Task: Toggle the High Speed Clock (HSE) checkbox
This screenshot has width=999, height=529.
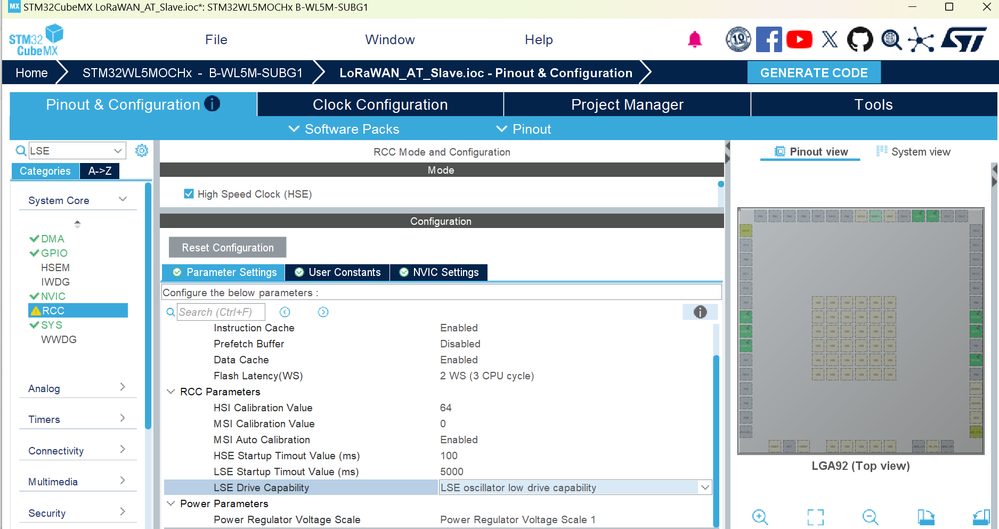Action: coord(189,194)
